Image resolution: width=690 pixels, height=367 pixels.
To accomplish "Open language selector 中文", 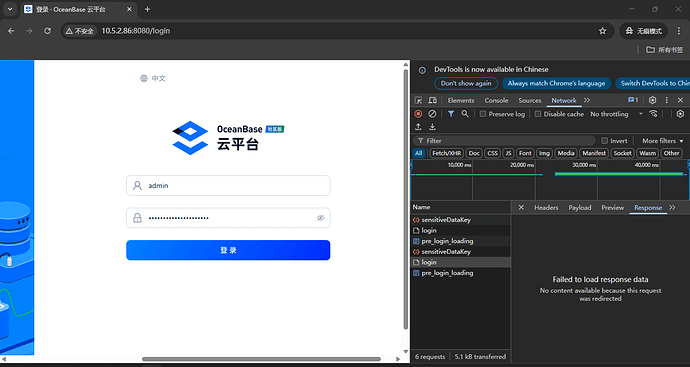I will pos(153,78).
